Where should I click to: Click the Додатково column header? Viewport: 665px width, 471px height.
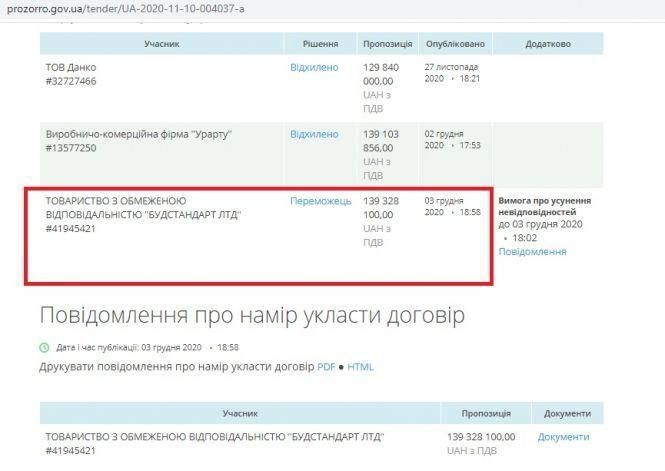(548, 44)
